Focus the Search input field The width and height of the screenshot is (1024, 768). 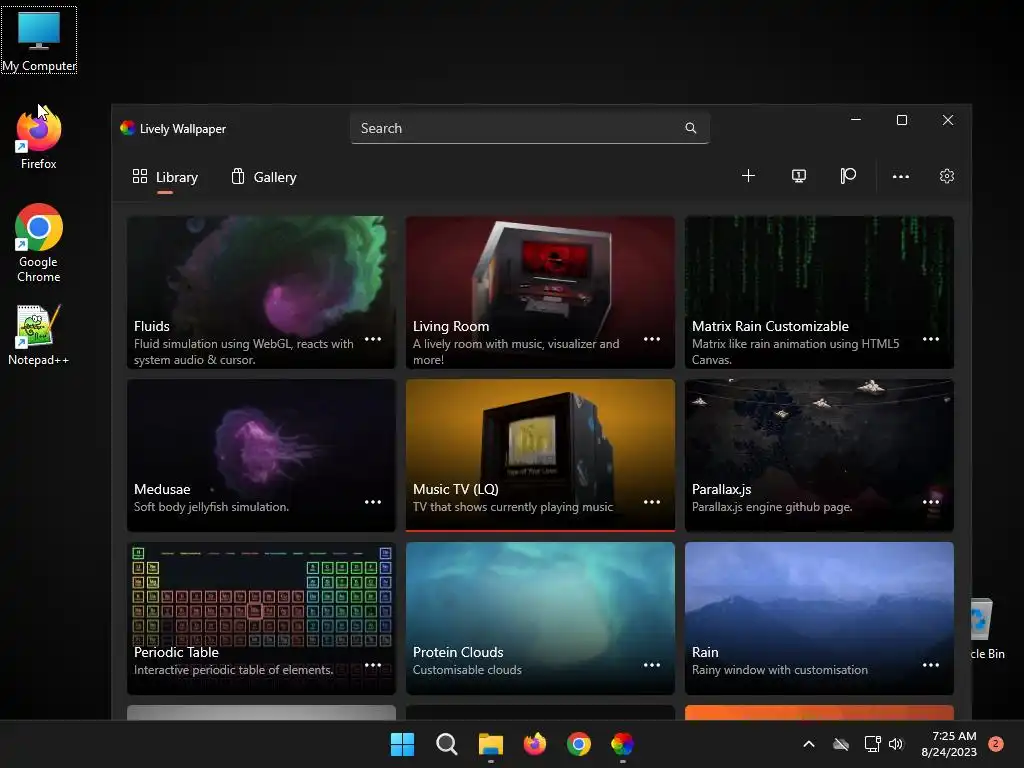click(530, 128)
